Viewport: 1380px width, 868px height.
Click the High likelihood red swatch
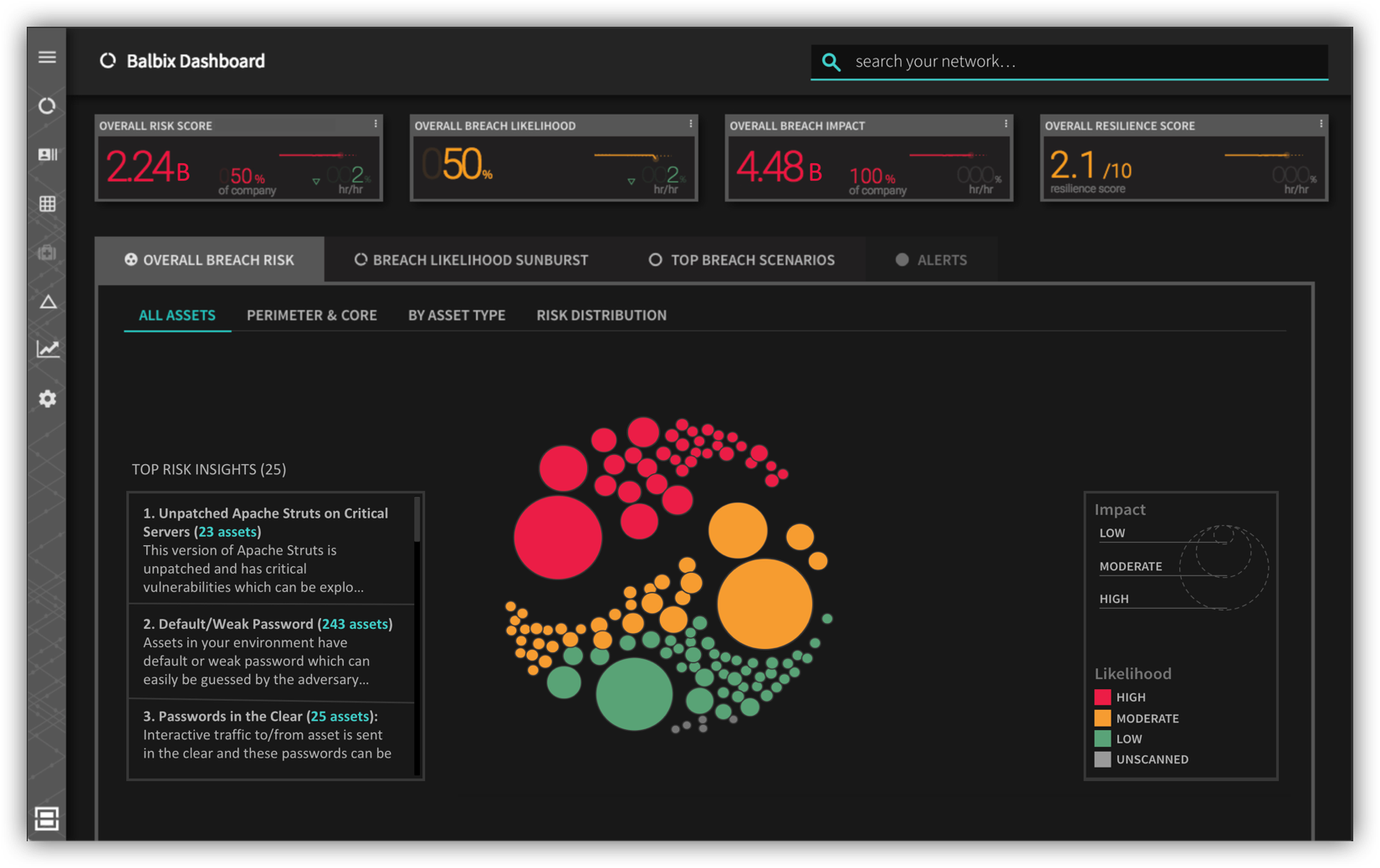pos(1103,697)
